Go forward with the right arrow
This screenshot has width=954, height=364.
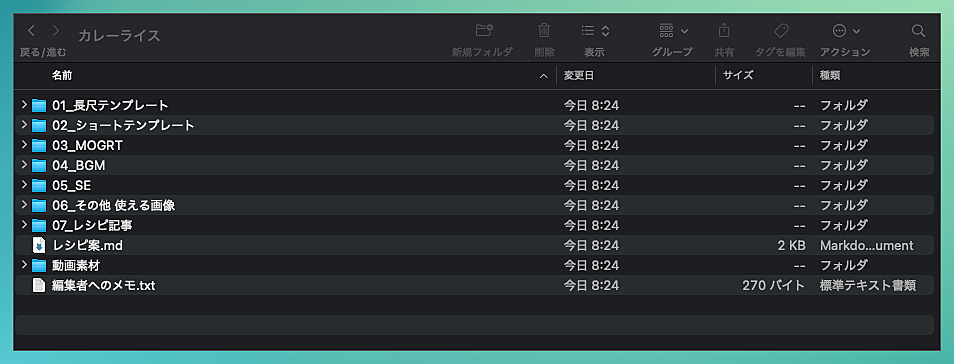(x=56, y=30)
